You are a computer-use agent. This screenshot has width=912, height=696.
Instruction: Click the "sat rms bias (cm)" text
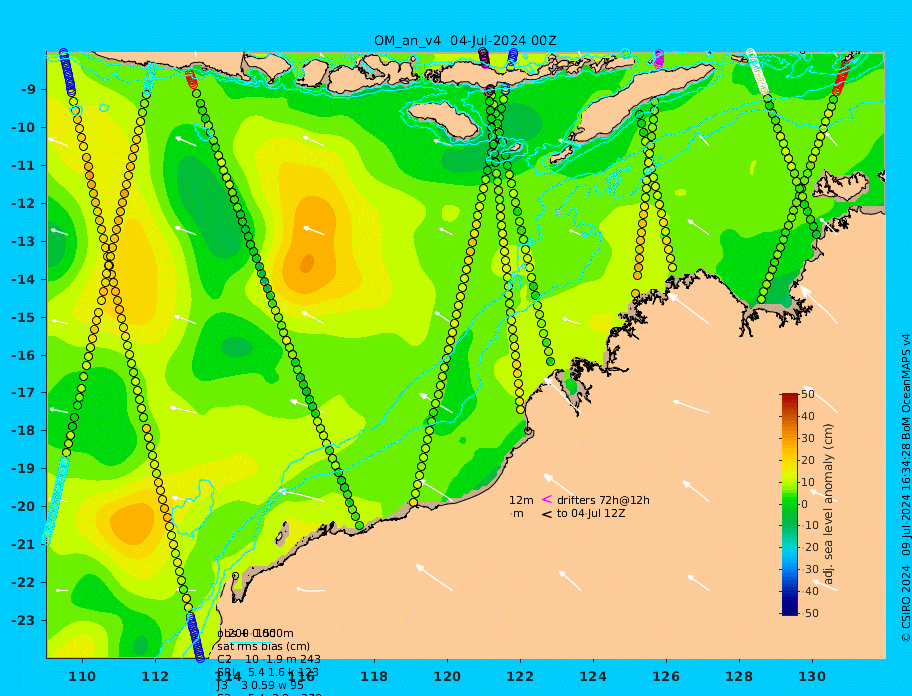click(x=263, y=647)
